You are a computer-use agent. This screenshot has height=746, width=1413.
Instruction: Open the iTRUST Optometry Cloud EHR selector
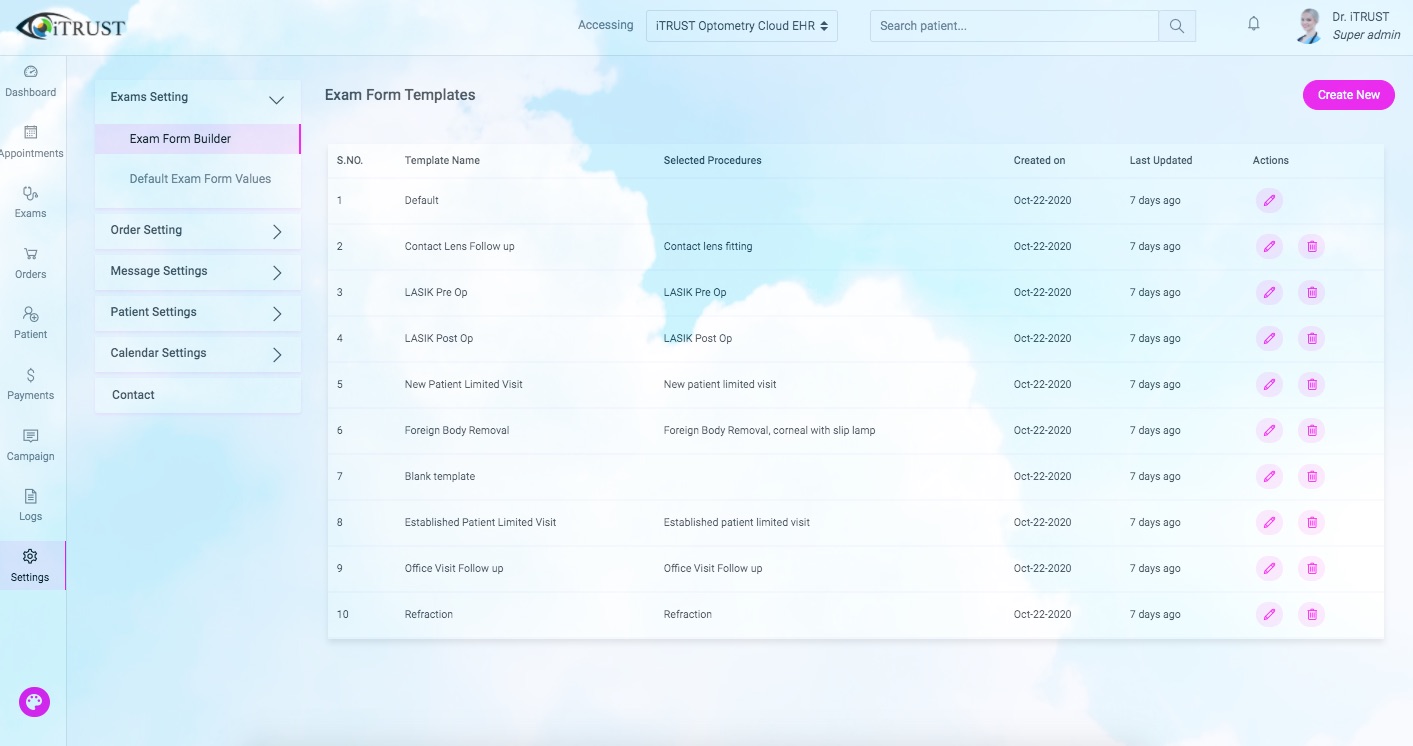pyautogui.click(x=741, y=25)
